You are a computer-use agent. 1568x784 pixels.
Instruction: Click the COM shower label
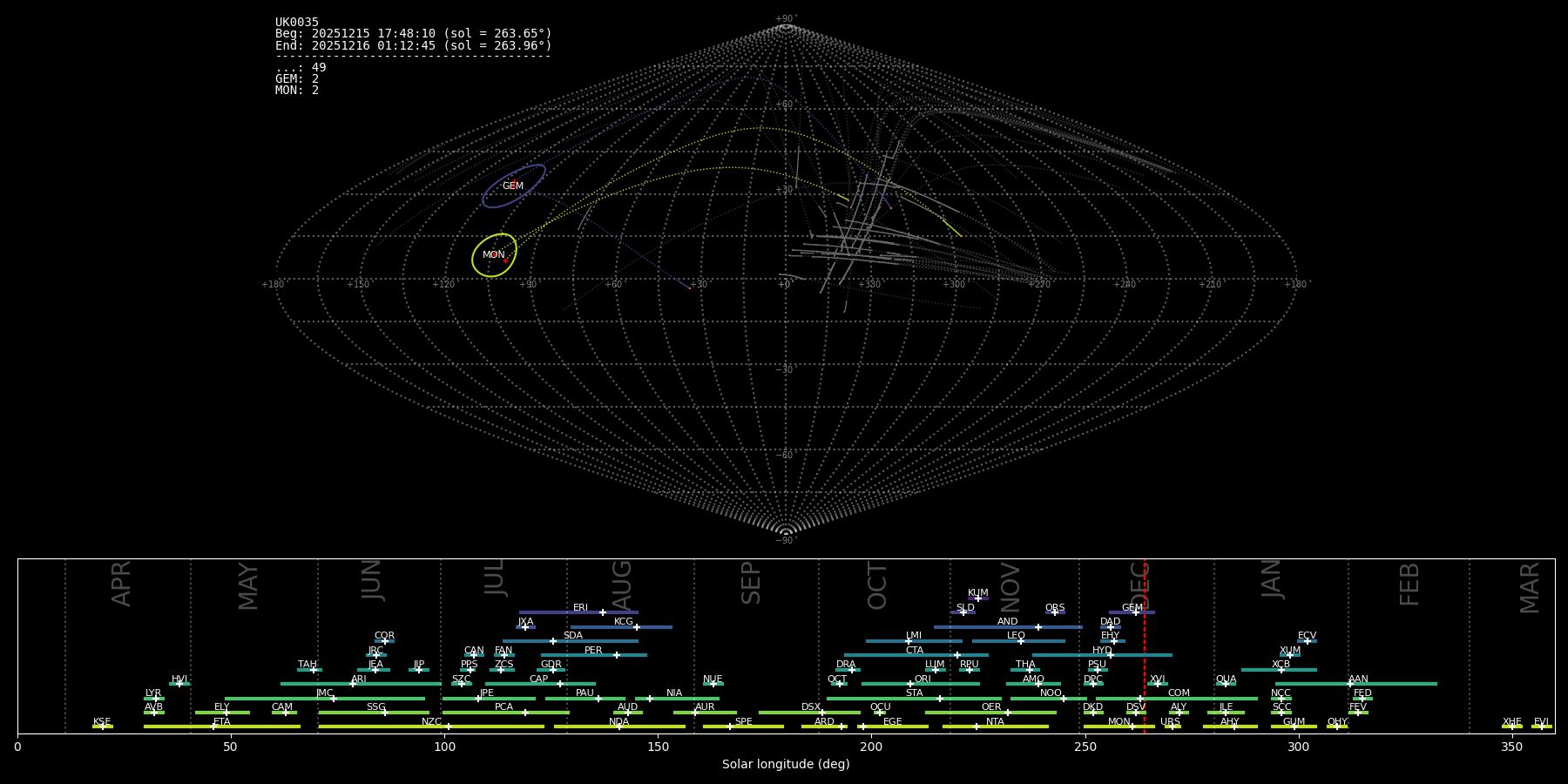pyautogui.click(x=1179, y=693)
